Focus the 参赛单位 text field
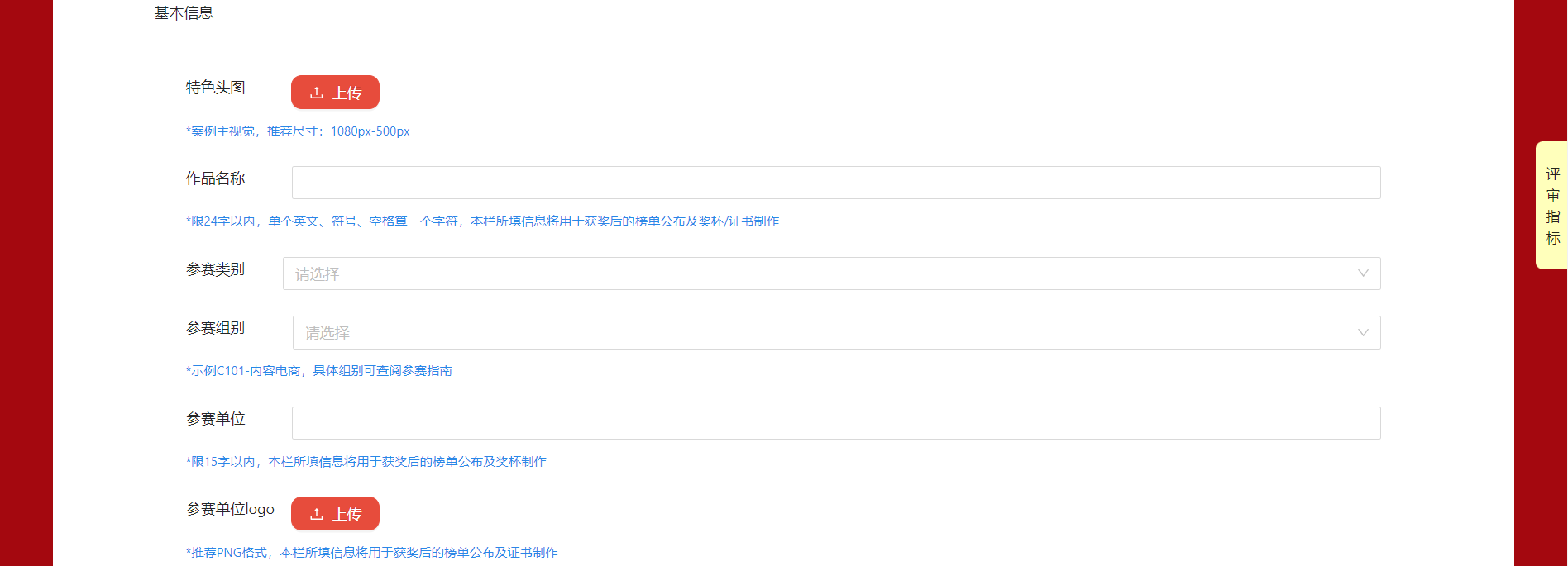The width and height of the screenshot is (1568, 566). (x=835, y=423)
